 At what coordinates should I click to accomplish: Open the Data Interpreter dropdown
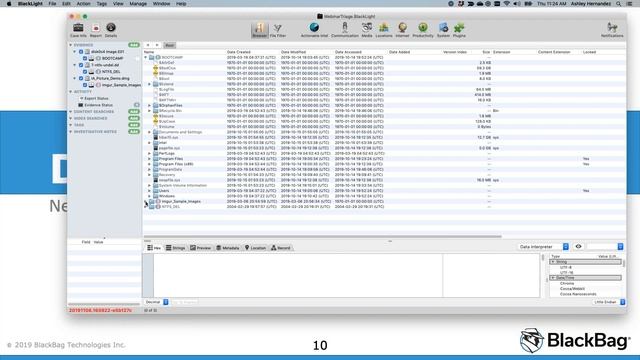pyautogui.click(x=543, y=247)
